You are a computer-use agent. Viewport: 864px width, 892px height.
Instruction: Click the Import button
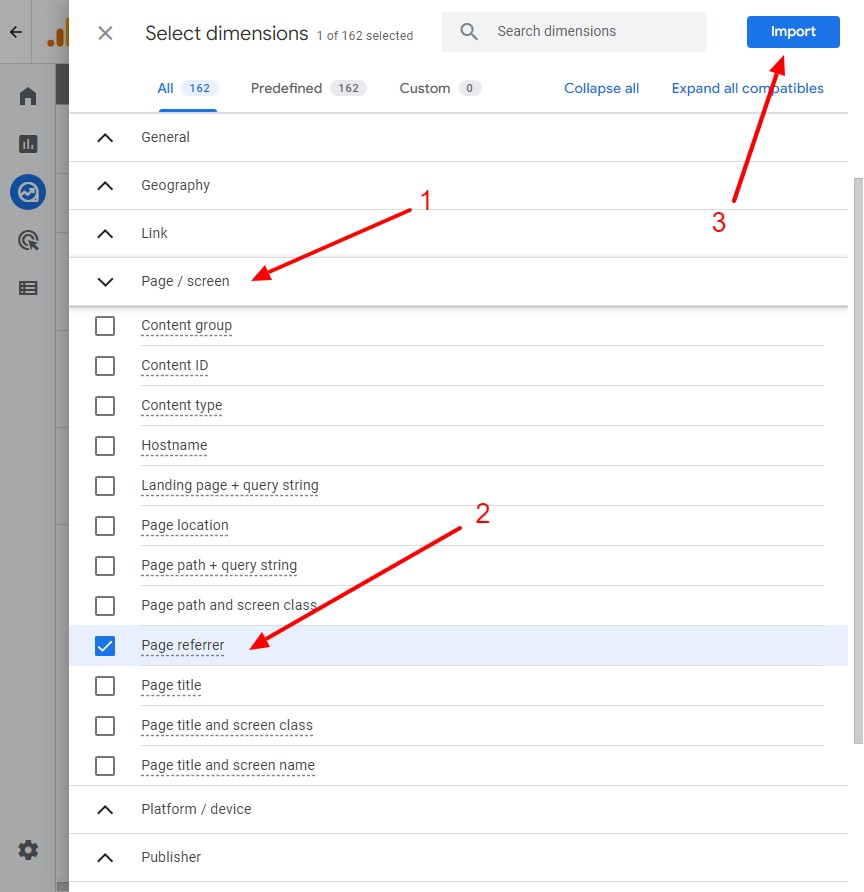point(793,31)
